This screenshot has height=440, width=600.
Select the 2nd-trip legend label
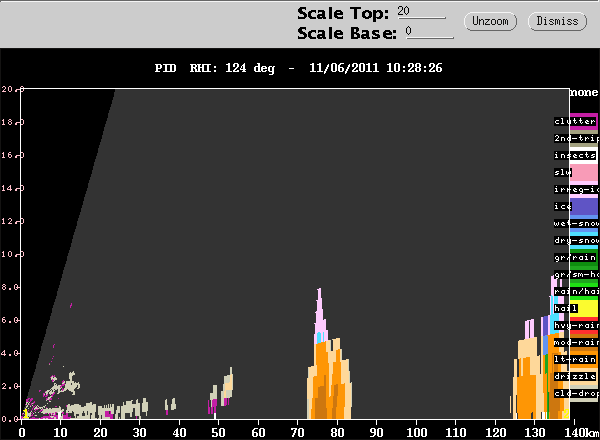point(576,138)
